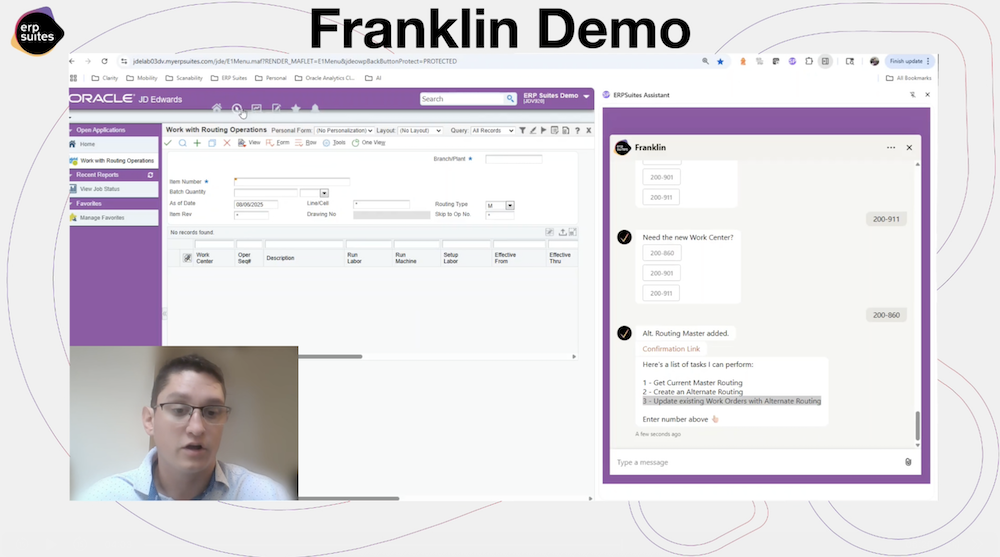Open the Watchlists chart icon in header
This screenshot has height=557, width=1000.
click(256, 108)
